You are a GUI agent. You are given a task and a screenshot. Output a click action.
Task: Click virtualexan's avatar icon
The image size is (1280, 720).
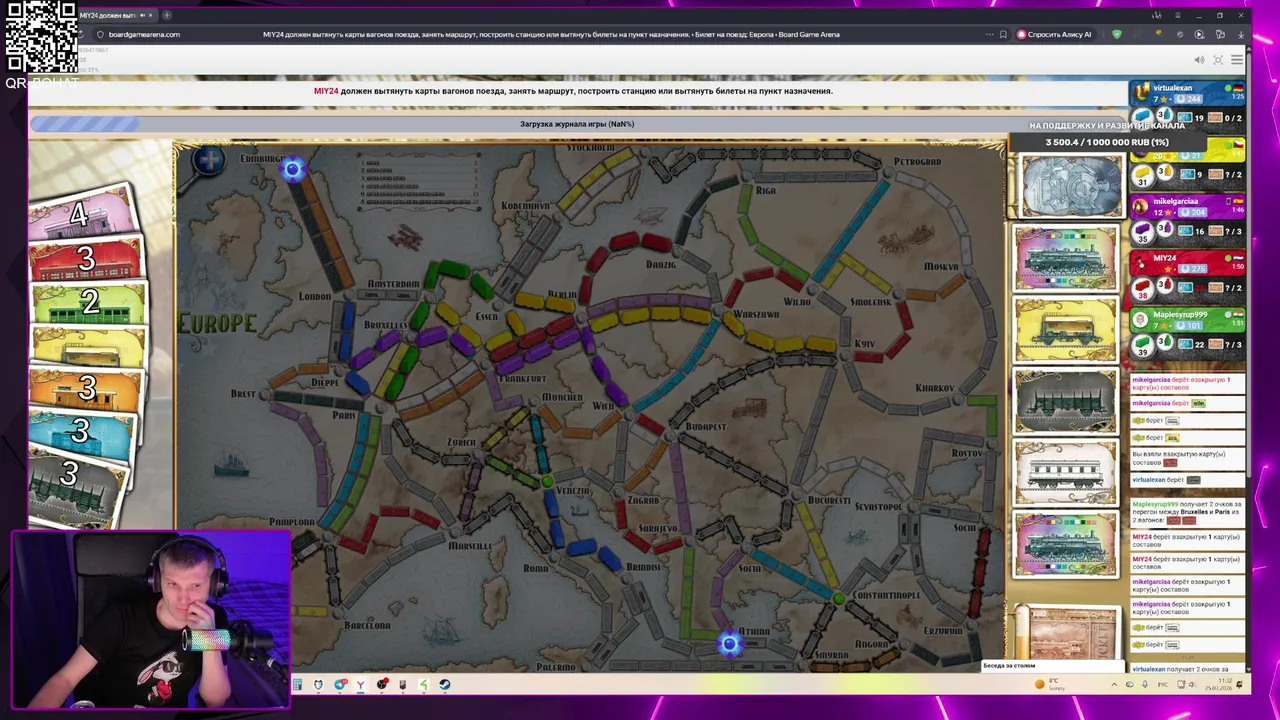[x=1141, y=92]
